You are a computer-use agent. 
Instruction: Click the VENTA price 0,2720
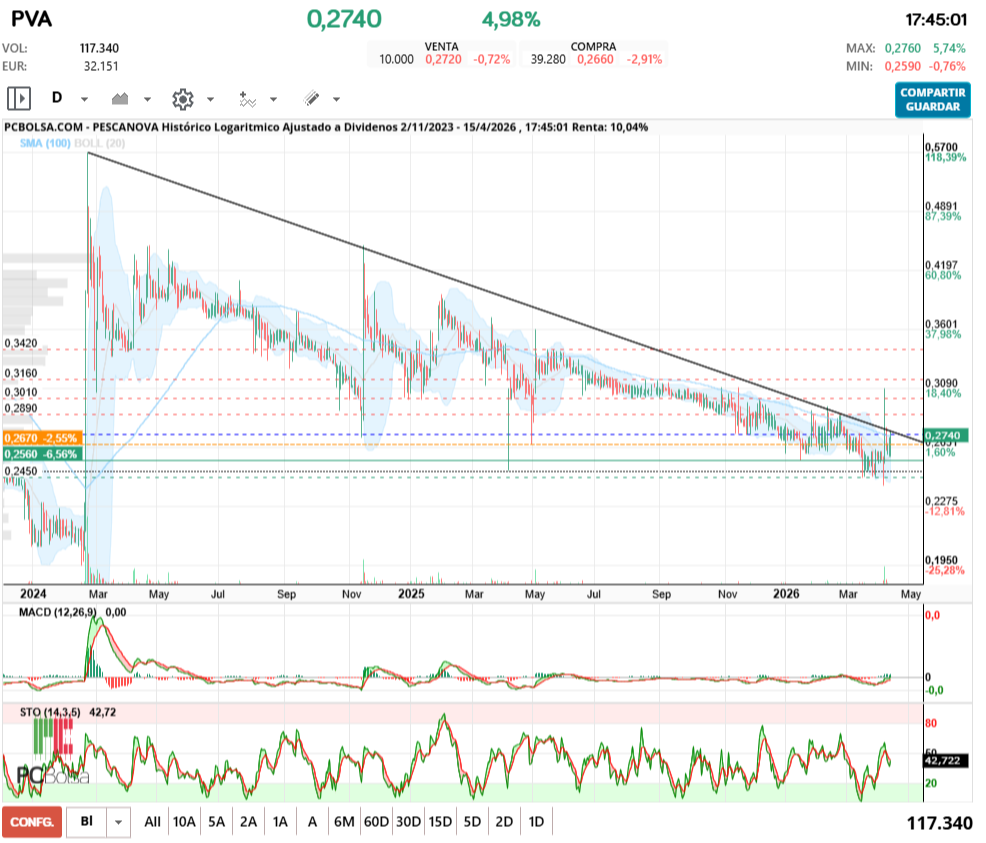pyautogui.click(x=443, y=59)
